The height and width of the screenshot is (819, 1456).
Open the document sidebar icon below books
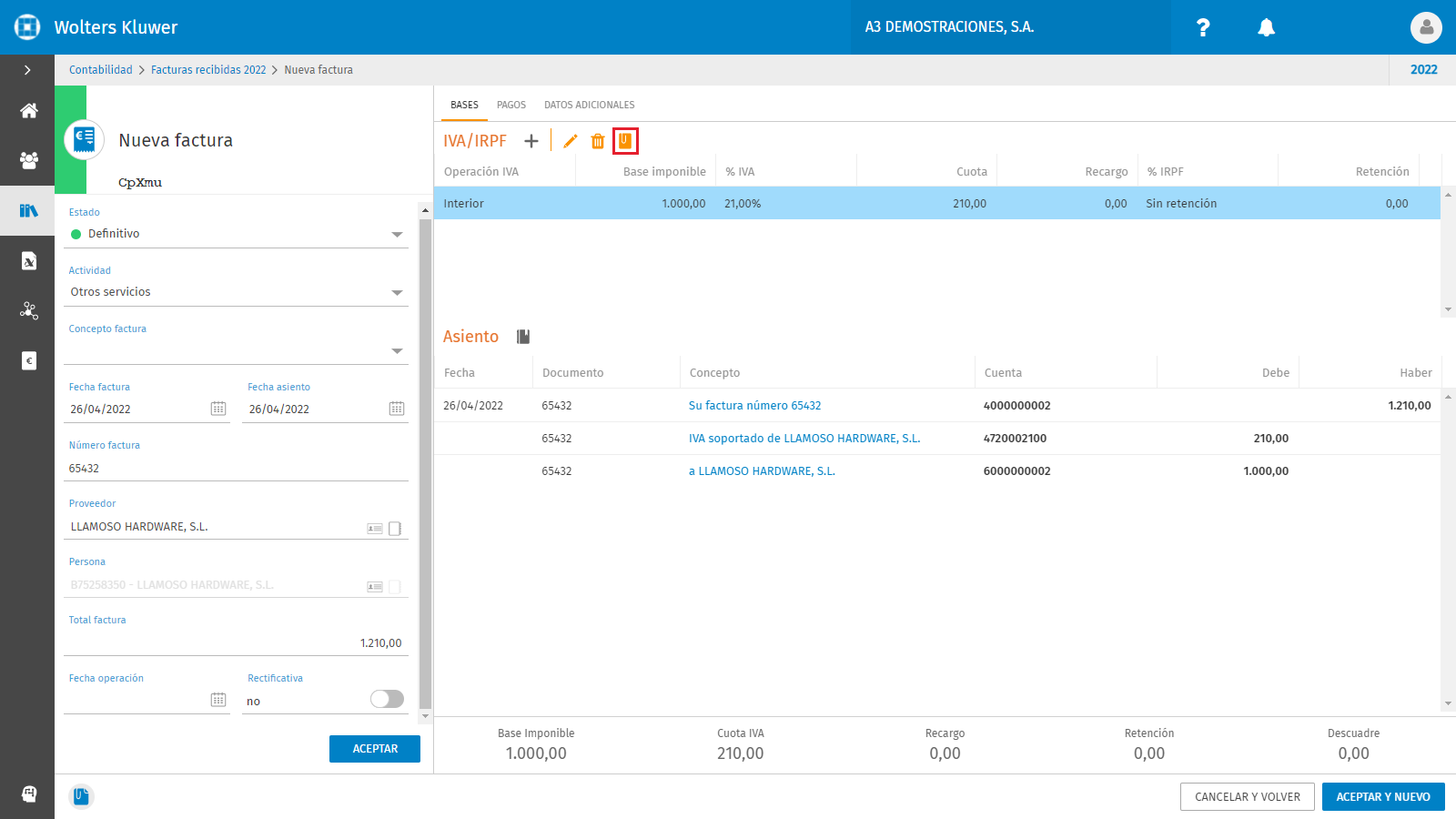click(x=28, y=261)
